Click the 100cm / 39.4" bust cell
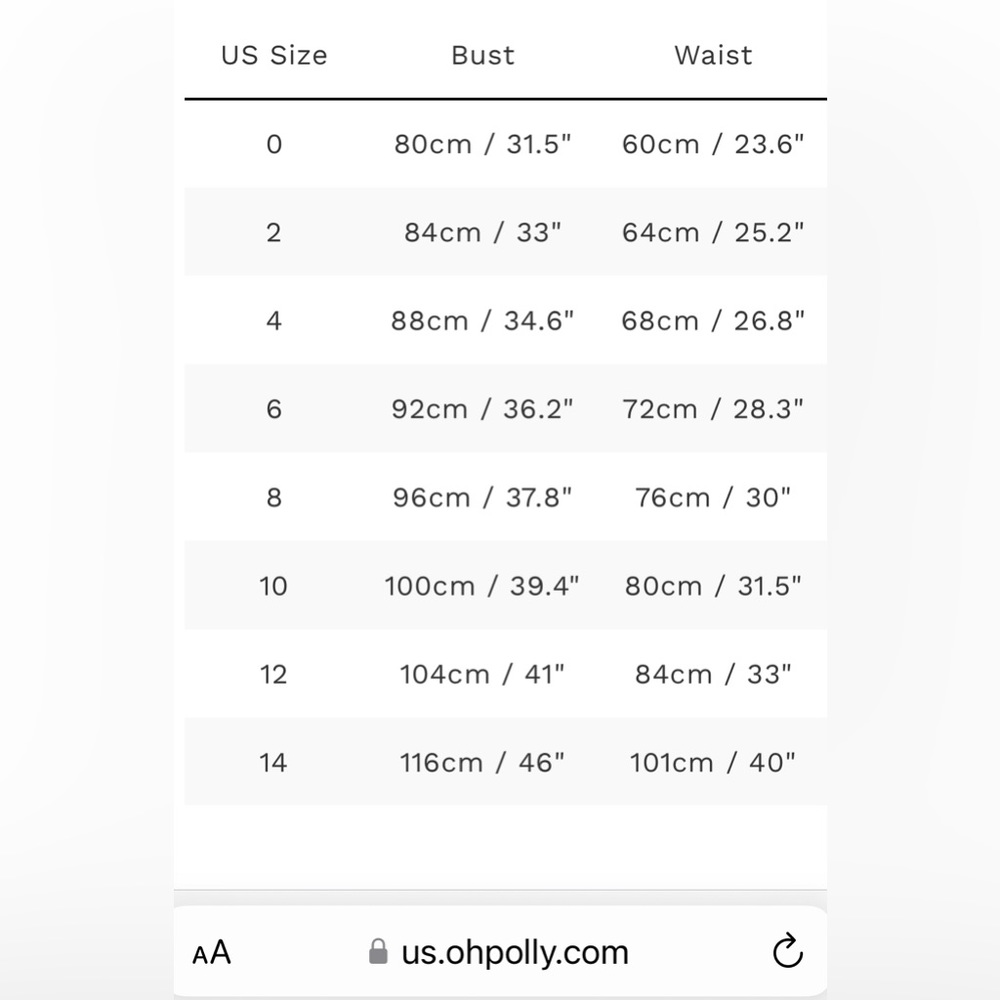The width and height of the screenshot is (1000, 1000). point(482,585)
